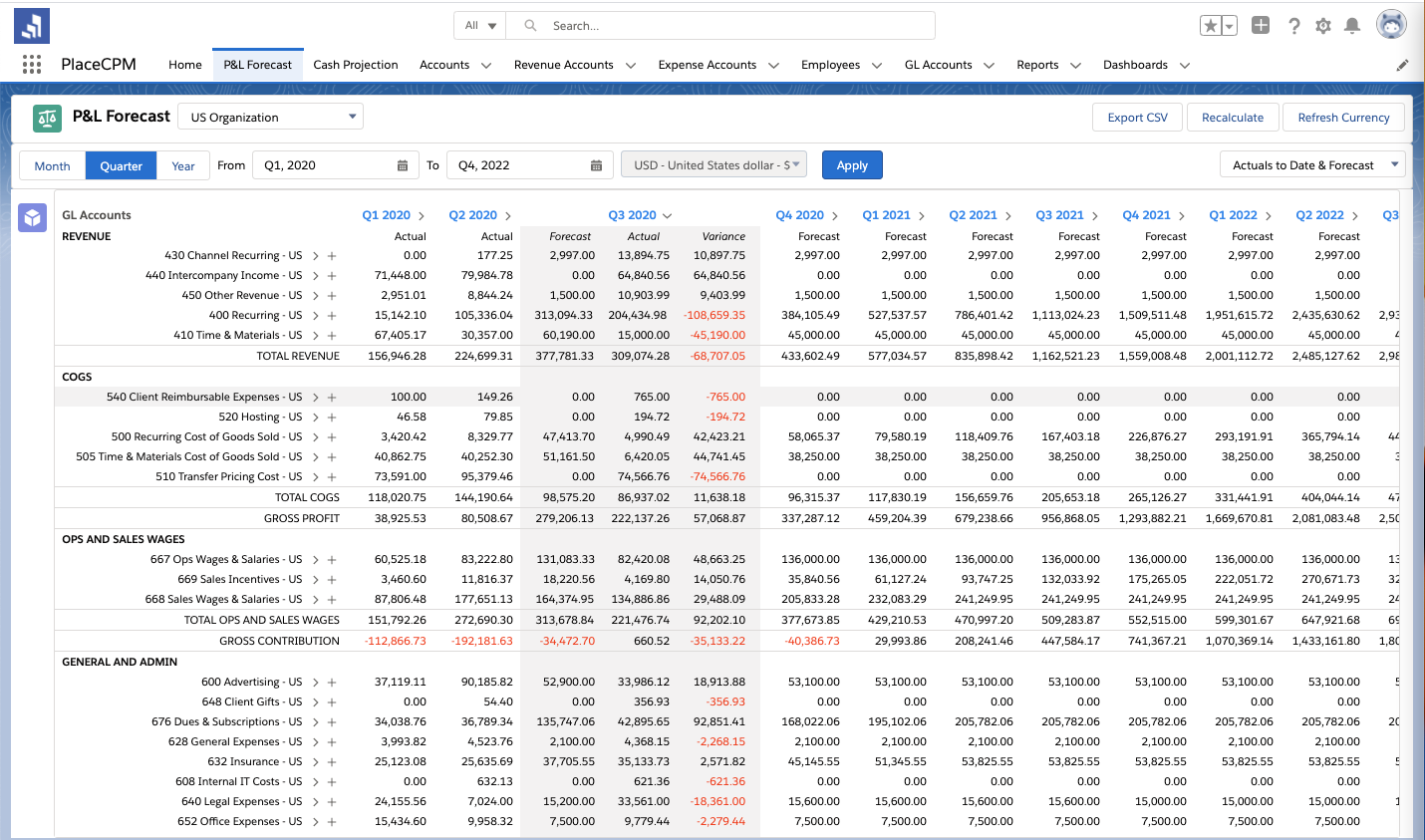1425x840 pixels.
Task: Click the global actions plus icon
Action: coord(1261,26)
